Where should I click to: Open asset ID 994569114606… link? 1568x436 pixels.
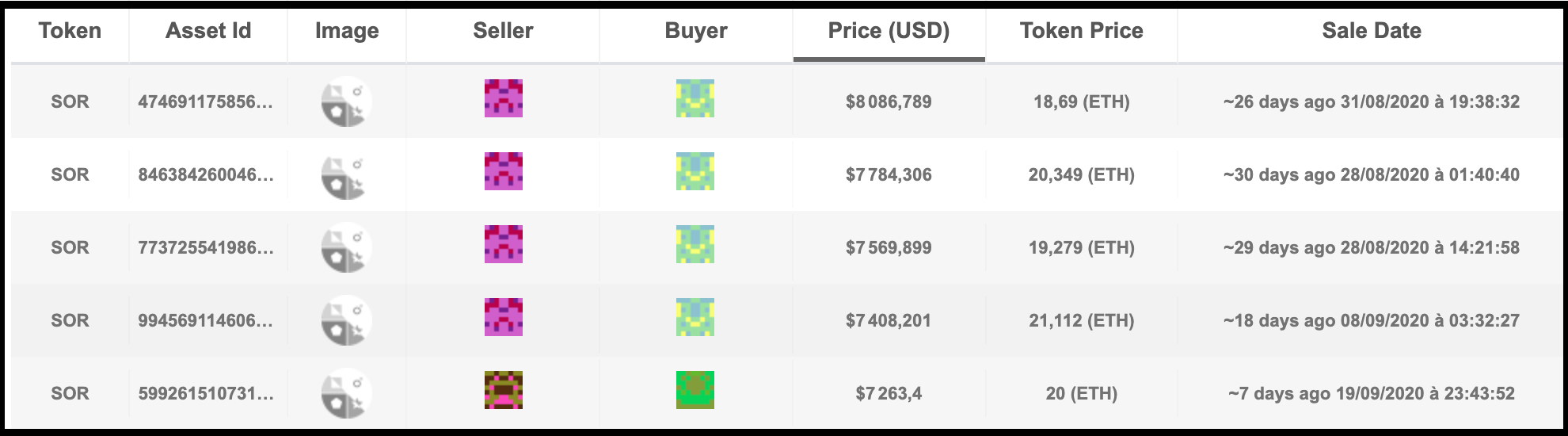(206, 320)
